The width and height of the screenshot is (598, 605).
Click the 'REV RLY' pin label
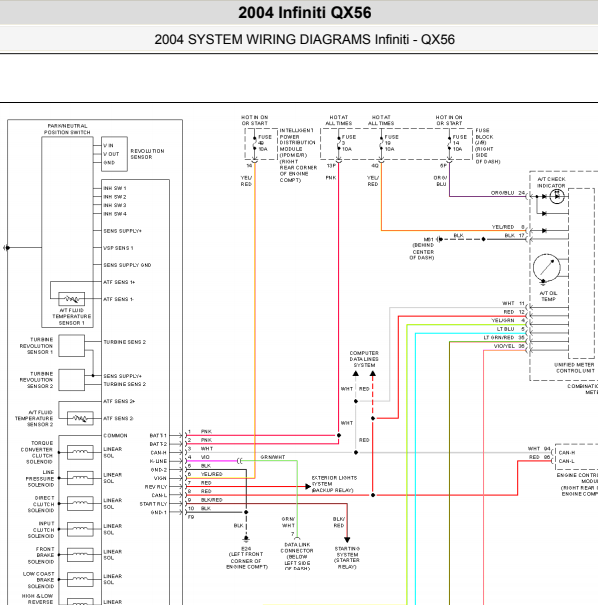click(156, 487)
